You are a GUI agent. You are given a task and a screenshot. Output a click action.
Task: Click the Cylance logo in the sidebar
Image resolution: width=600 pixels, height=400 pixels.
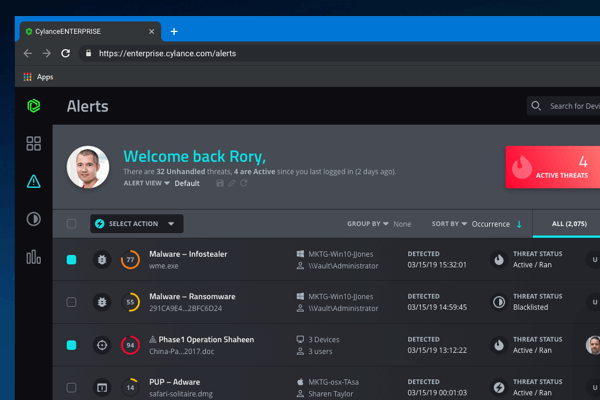(x=33, y=106)
